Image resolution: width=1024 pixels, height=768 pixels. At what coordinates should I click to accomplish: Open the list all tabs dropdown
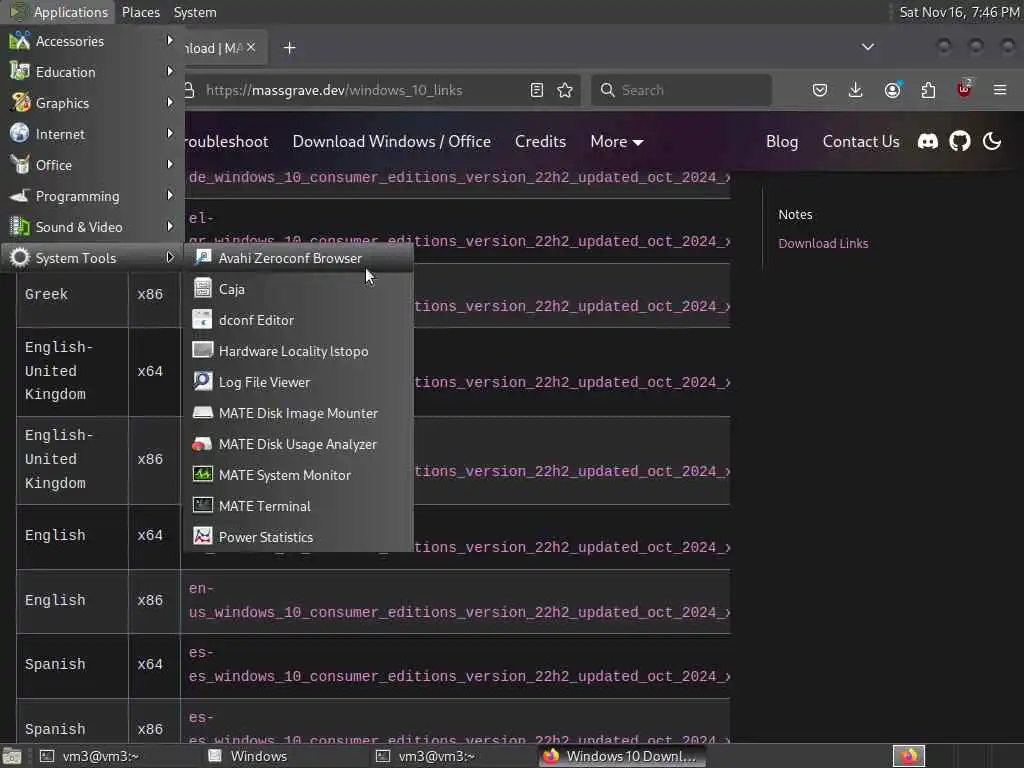click(x=867, y=47)
